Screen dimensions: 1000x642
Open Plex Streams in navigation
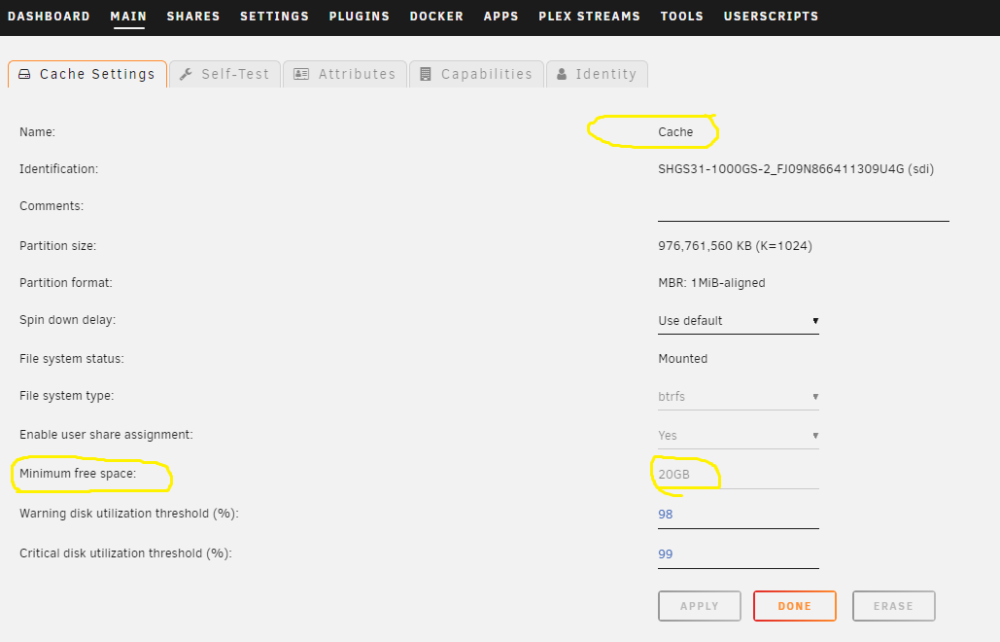(589, 16)
